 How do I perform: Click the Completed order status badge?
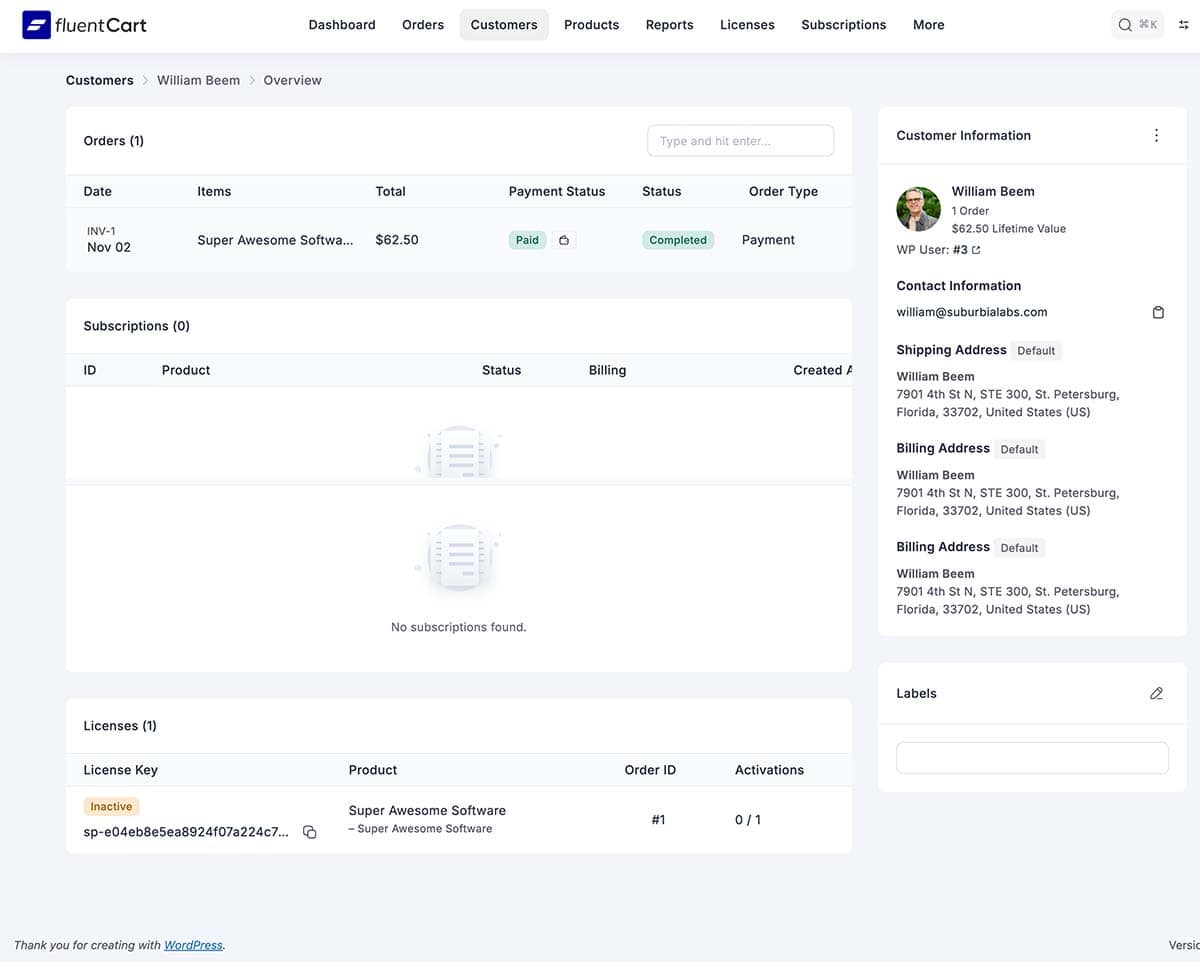pos(678,240)
